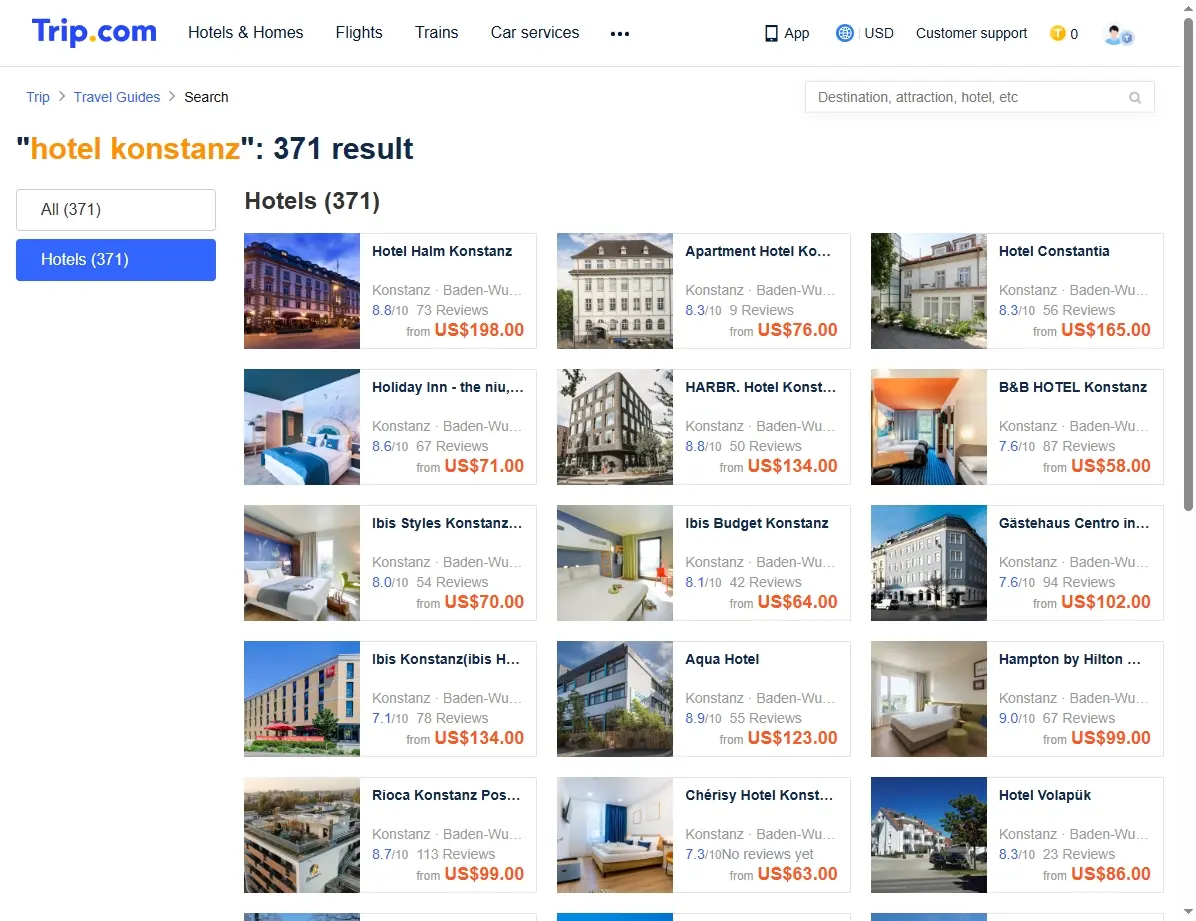Click 94 Reviews on Gästehaus Centro
The image size is (1196, 921).
pos(1079,582)
